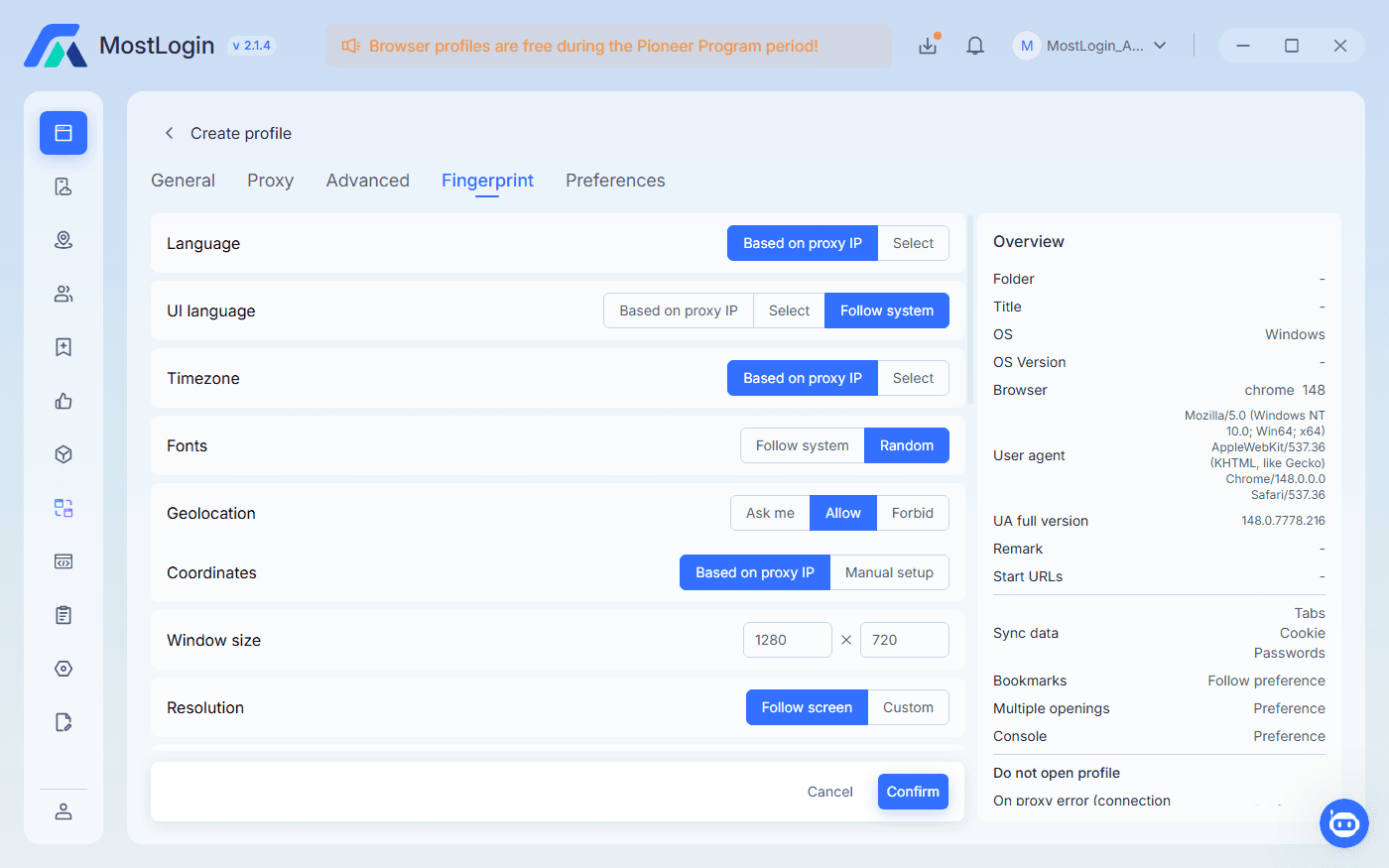
Task: Click the Cancel button
Action: (830, 792)
